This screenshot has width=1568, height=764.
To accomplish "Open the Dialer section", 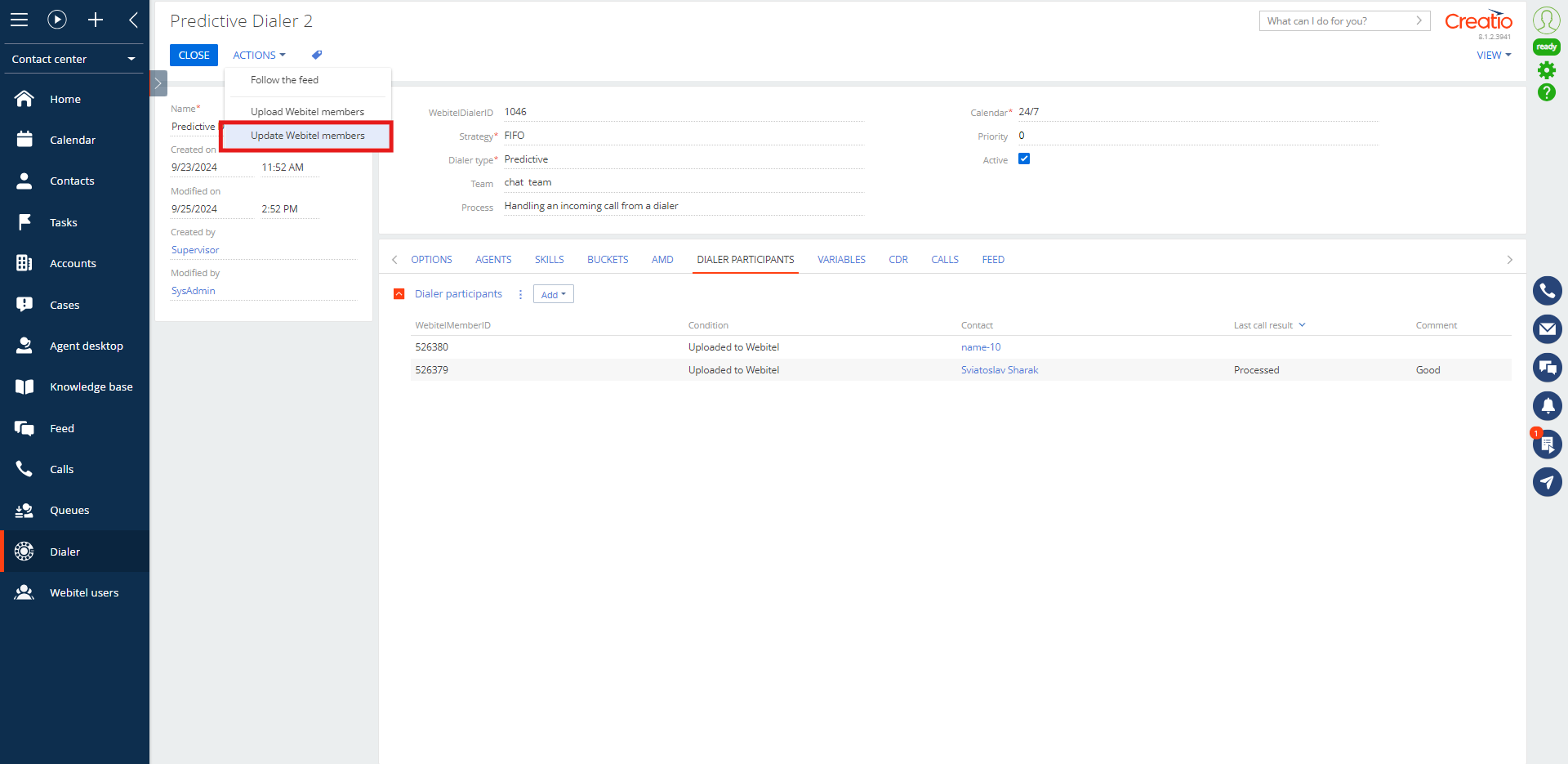I will pos(75,552).
